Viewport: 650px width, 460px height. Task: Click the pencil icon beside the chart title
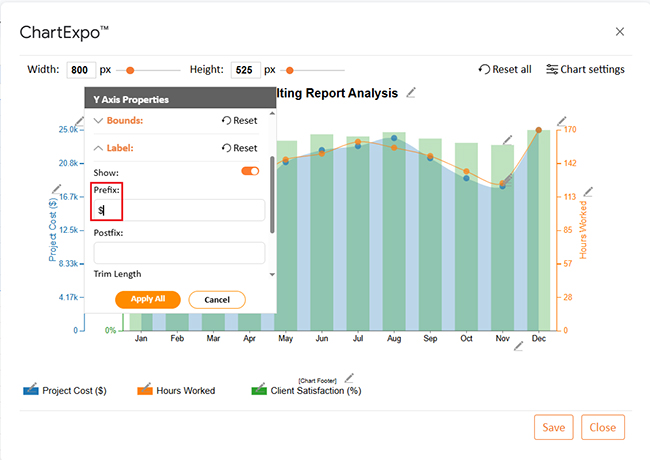pyautogui.click(x=411, y=93)
